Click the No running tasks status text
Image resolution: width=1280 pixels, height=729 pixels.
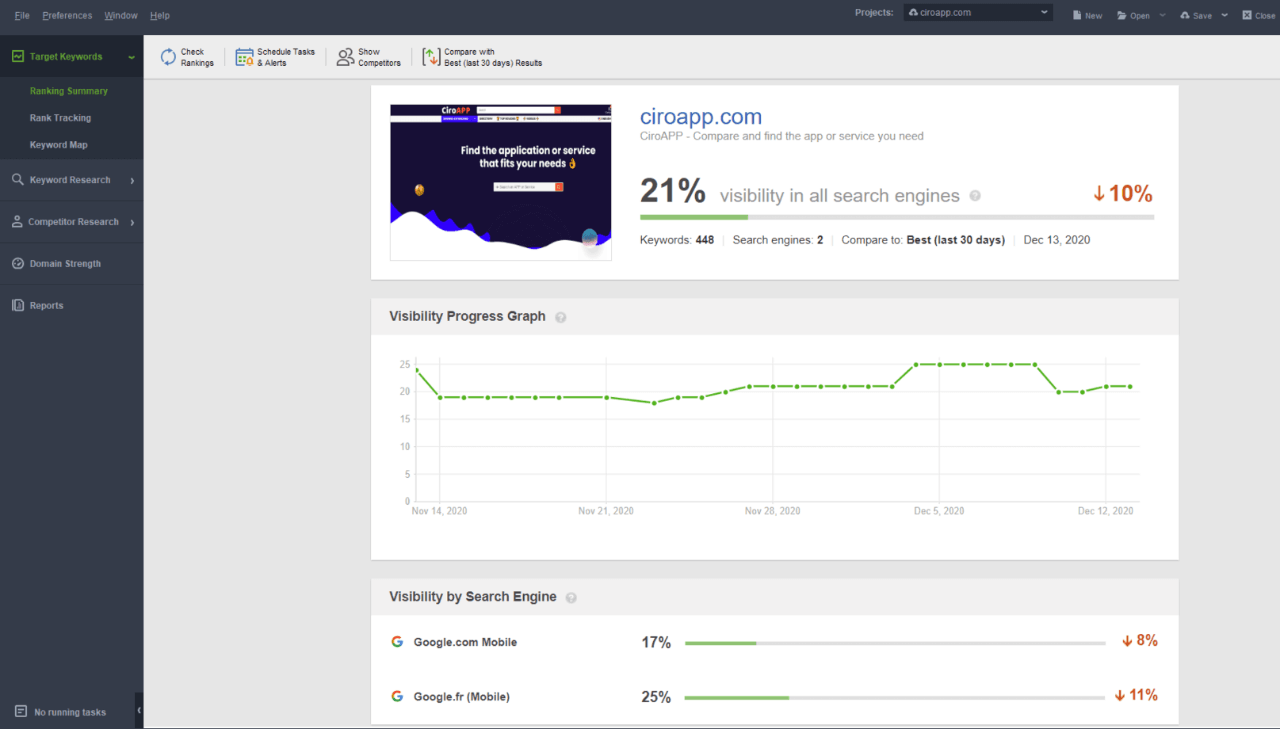[70, 712]
